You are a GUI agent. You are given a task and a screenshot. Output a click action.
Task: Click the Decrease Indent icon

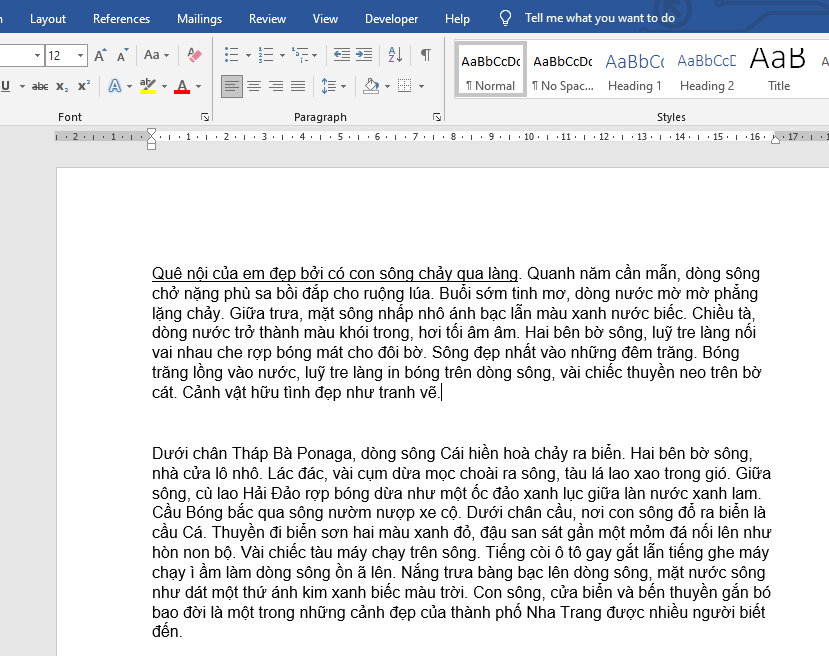[x=342, y=55]
